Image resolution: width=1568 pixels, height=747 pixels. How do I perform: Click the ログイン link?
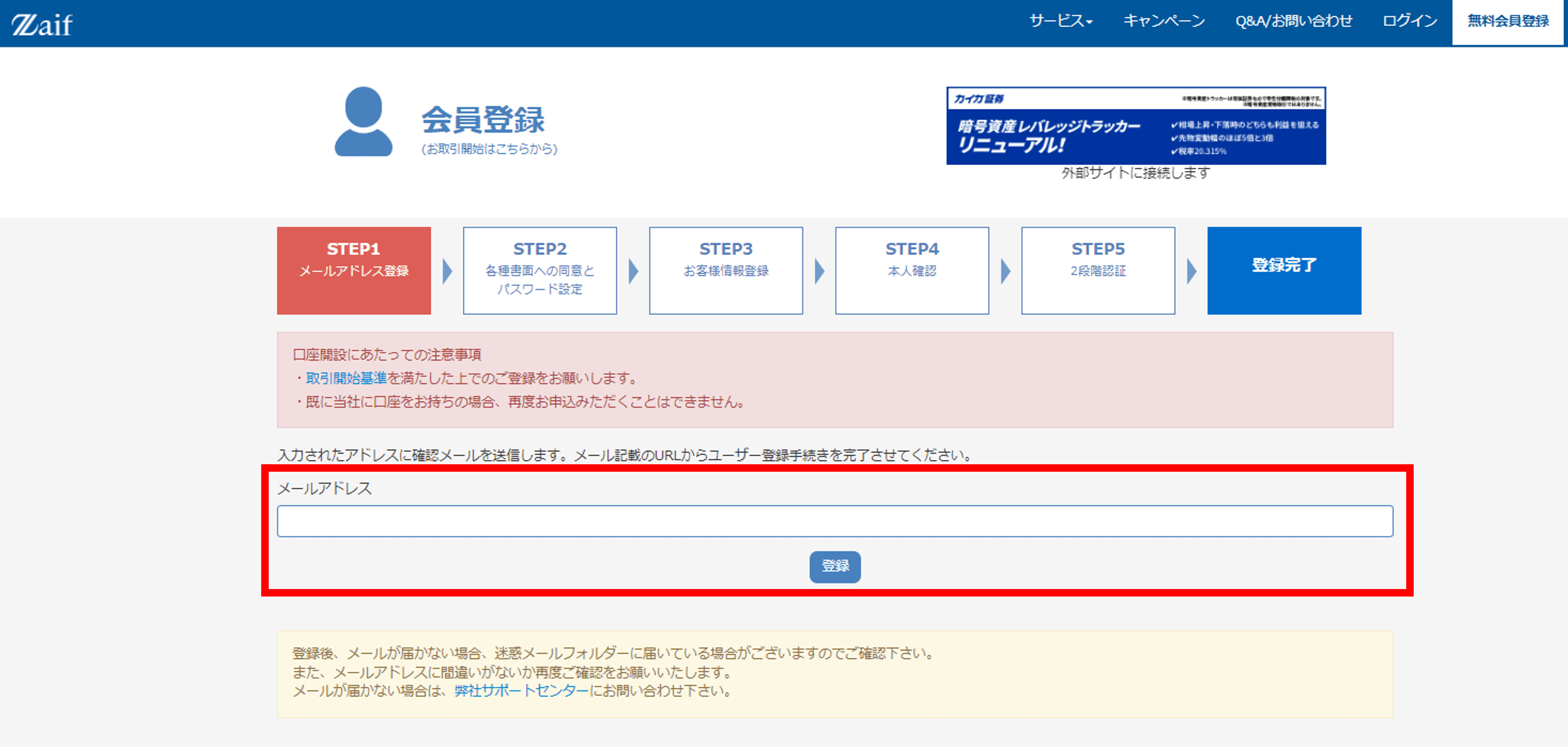pyautogui.click(x=1409, y=21)
